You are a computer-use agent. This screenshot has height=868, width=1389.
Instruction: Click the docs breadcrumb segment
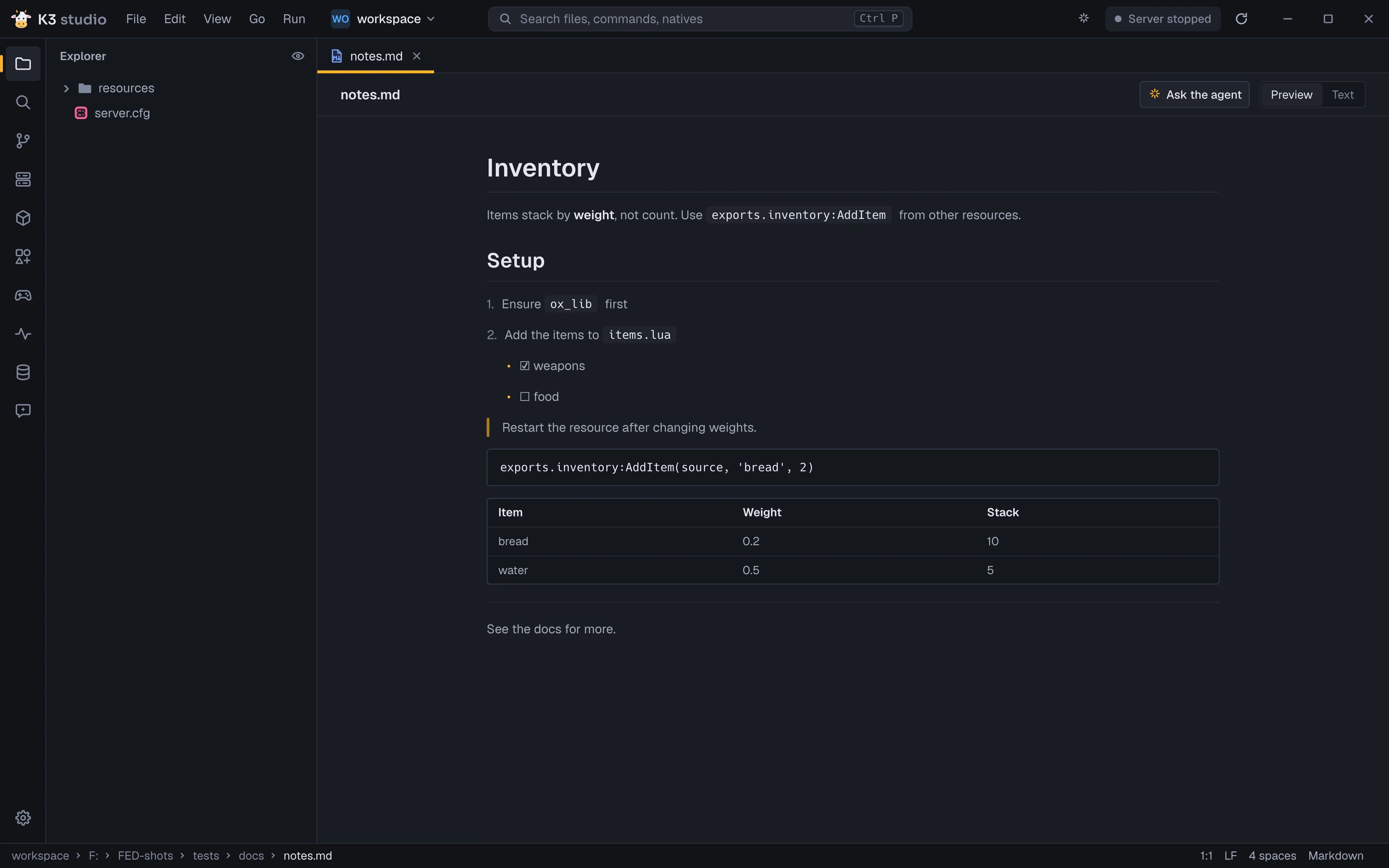[x=251, y=855]
